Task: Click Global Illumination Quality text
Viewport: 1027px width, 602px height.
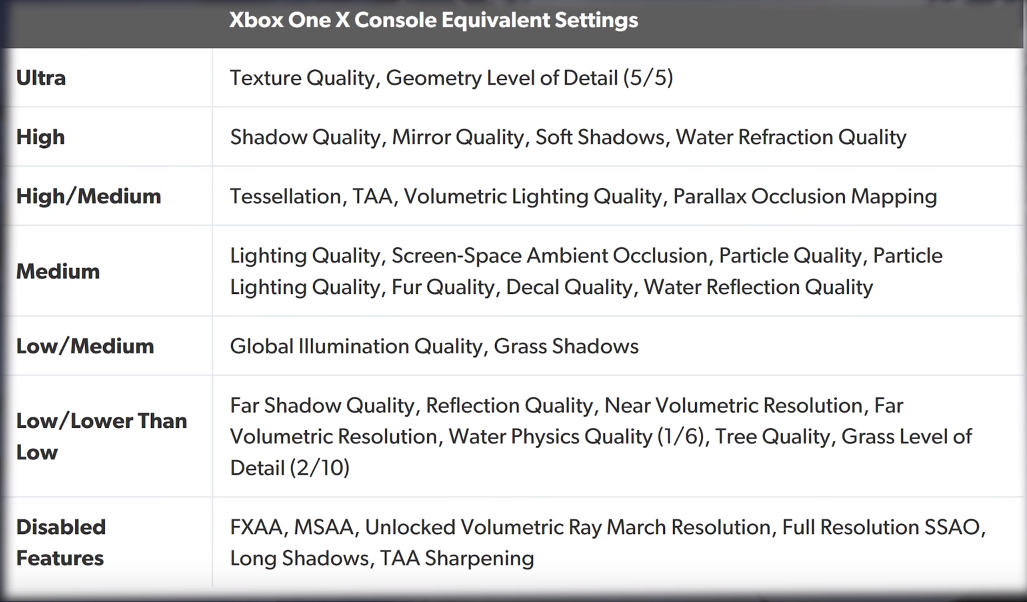Action: point(356,346)
